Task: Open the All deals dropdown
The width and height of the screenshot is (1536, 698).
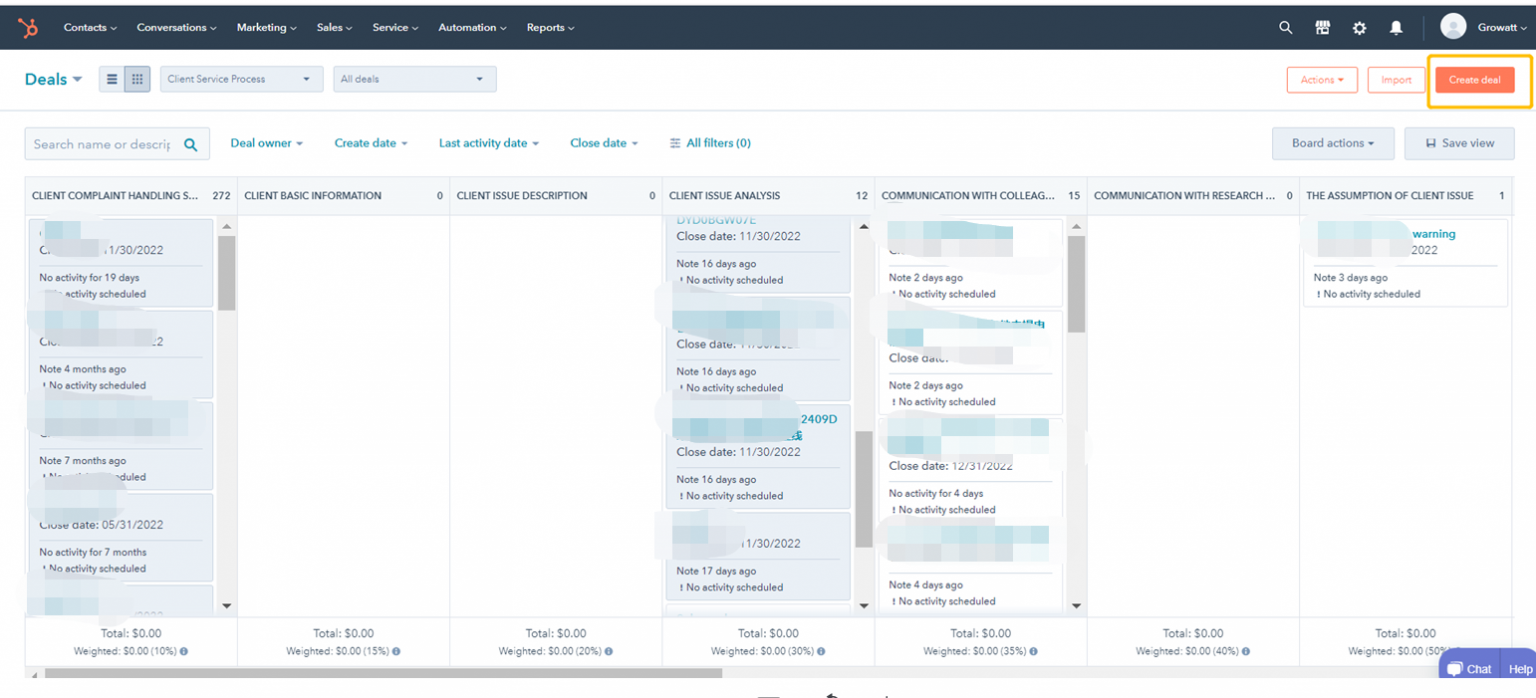Action: tap(414, 79)
